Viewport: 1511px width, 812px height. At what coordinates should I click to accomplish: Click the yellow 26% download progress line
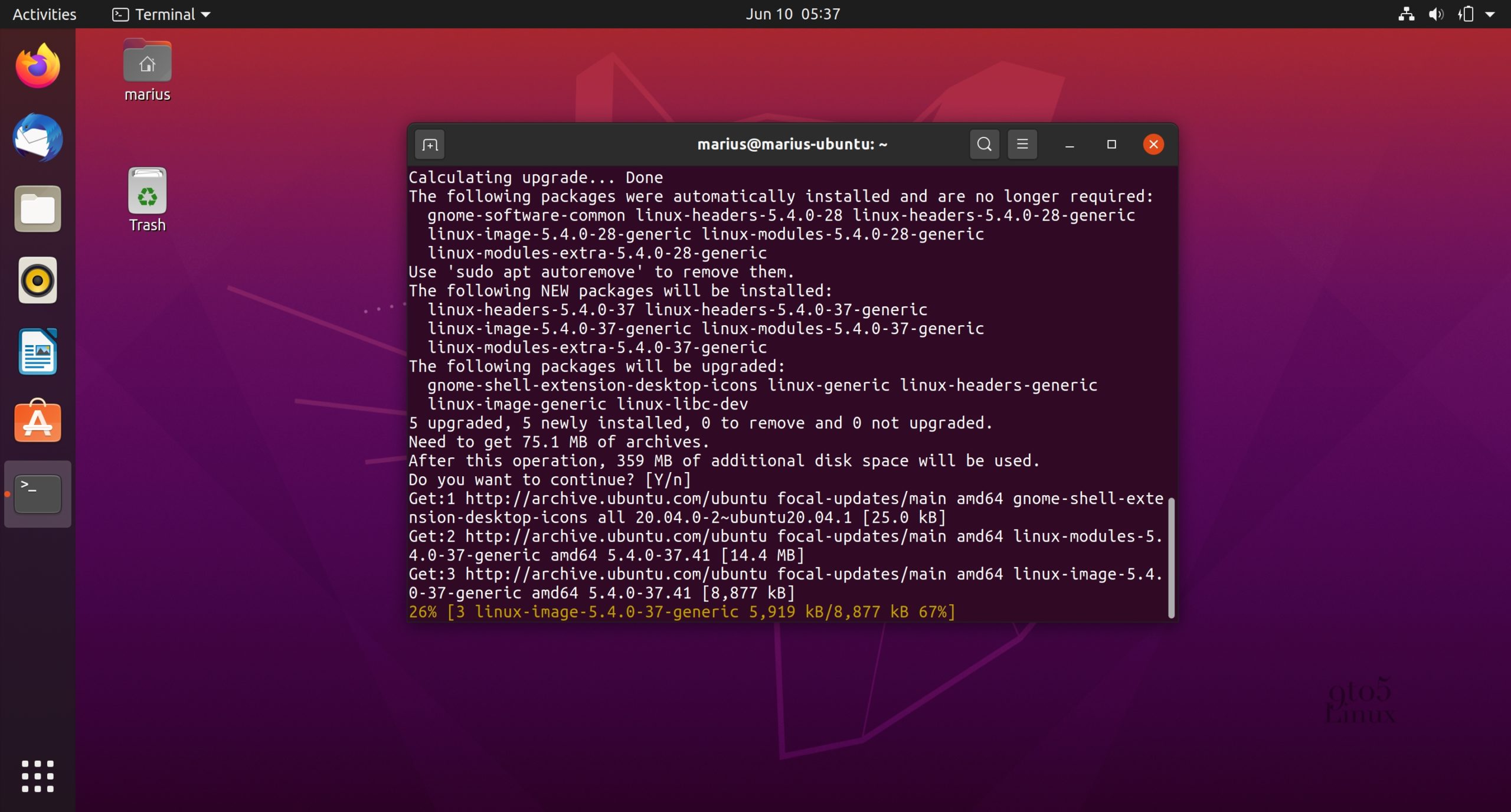click(682, 611)
